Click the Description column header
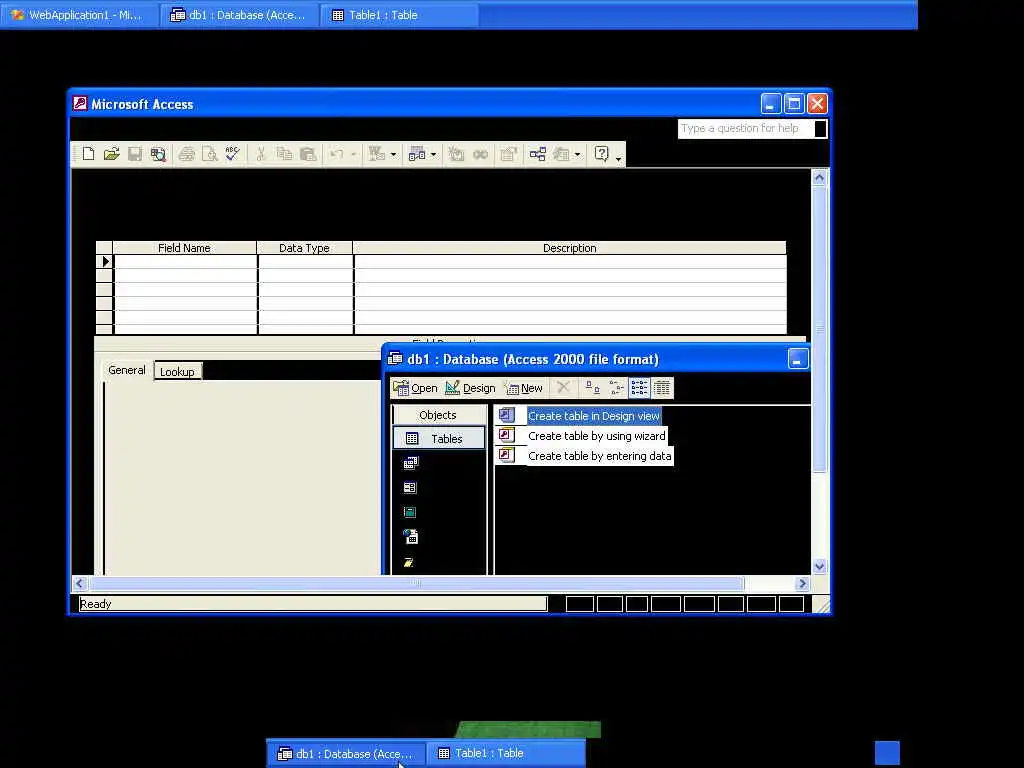This screenshot has height=768, width=1024. [569, 248]
